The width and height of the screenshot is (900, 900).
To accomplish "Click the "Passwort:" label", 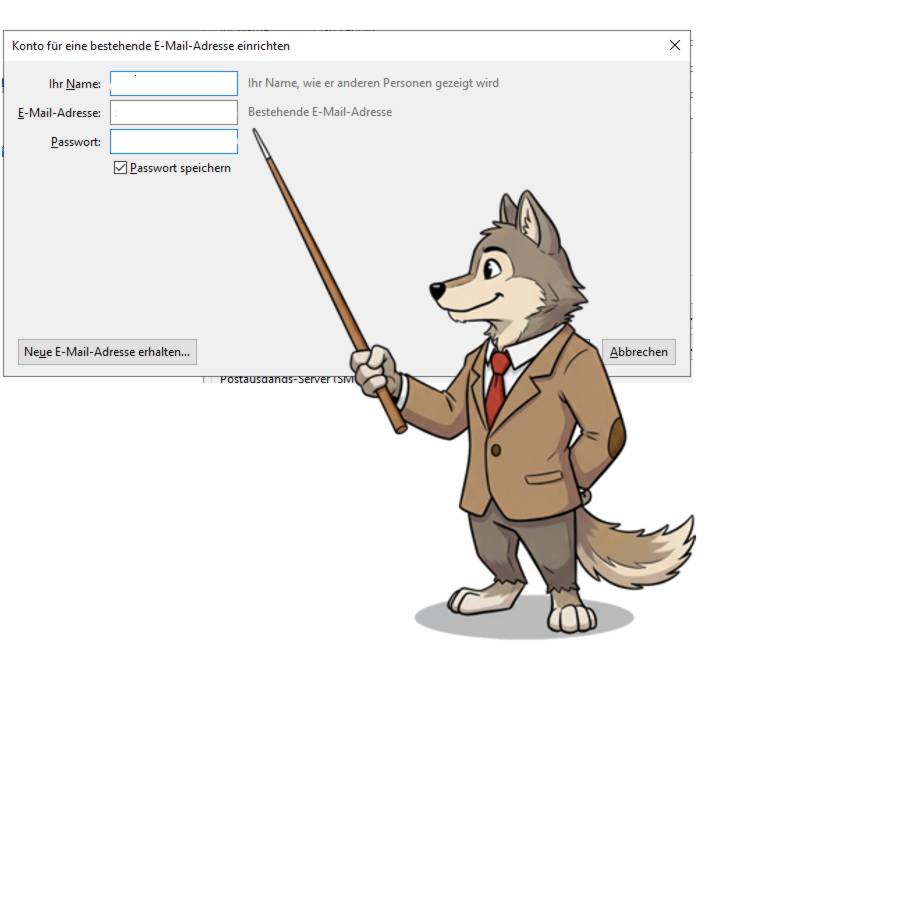I will (x=76, y=142).
